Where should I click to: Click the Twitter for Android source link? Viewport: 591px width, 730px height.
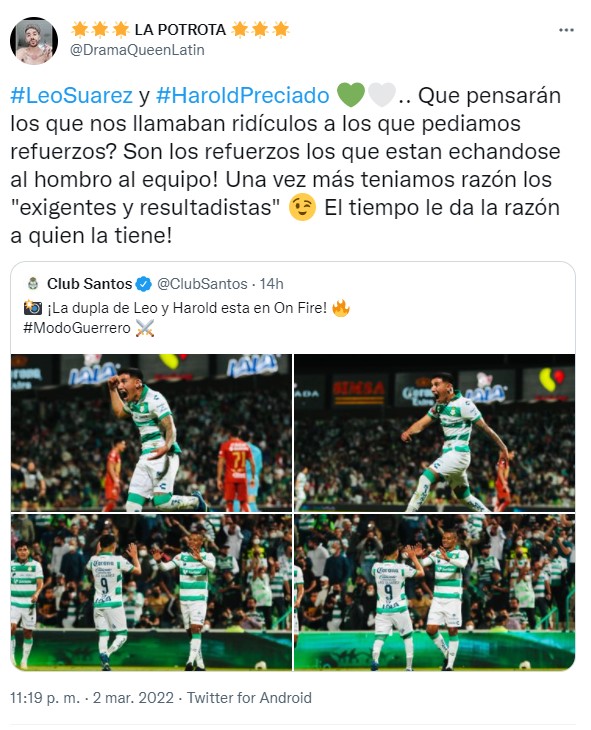click(x=249, y=698)
